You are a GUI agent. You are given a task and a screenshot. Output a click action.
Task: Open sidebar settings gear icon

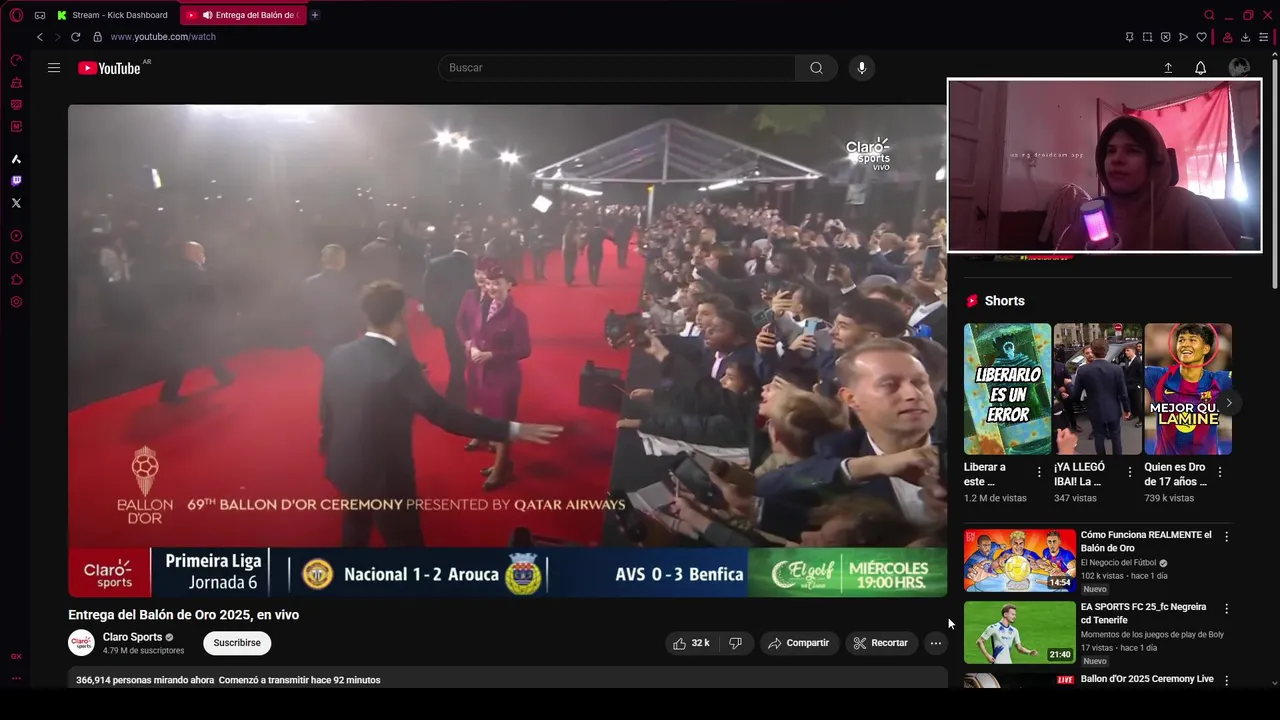[x=16, y=302]
